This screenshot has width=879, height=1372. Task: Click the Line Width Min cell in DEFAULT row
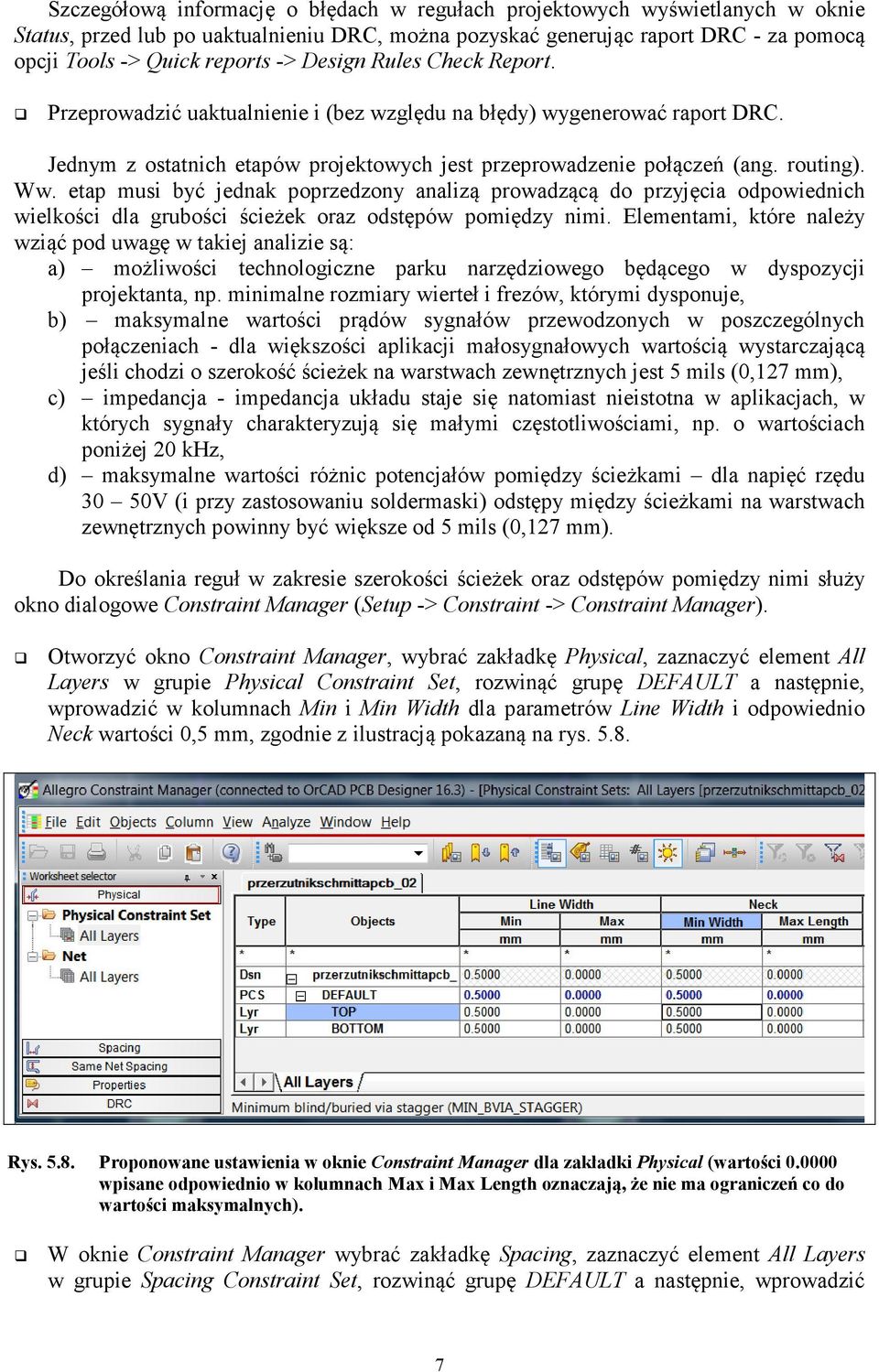510,995
